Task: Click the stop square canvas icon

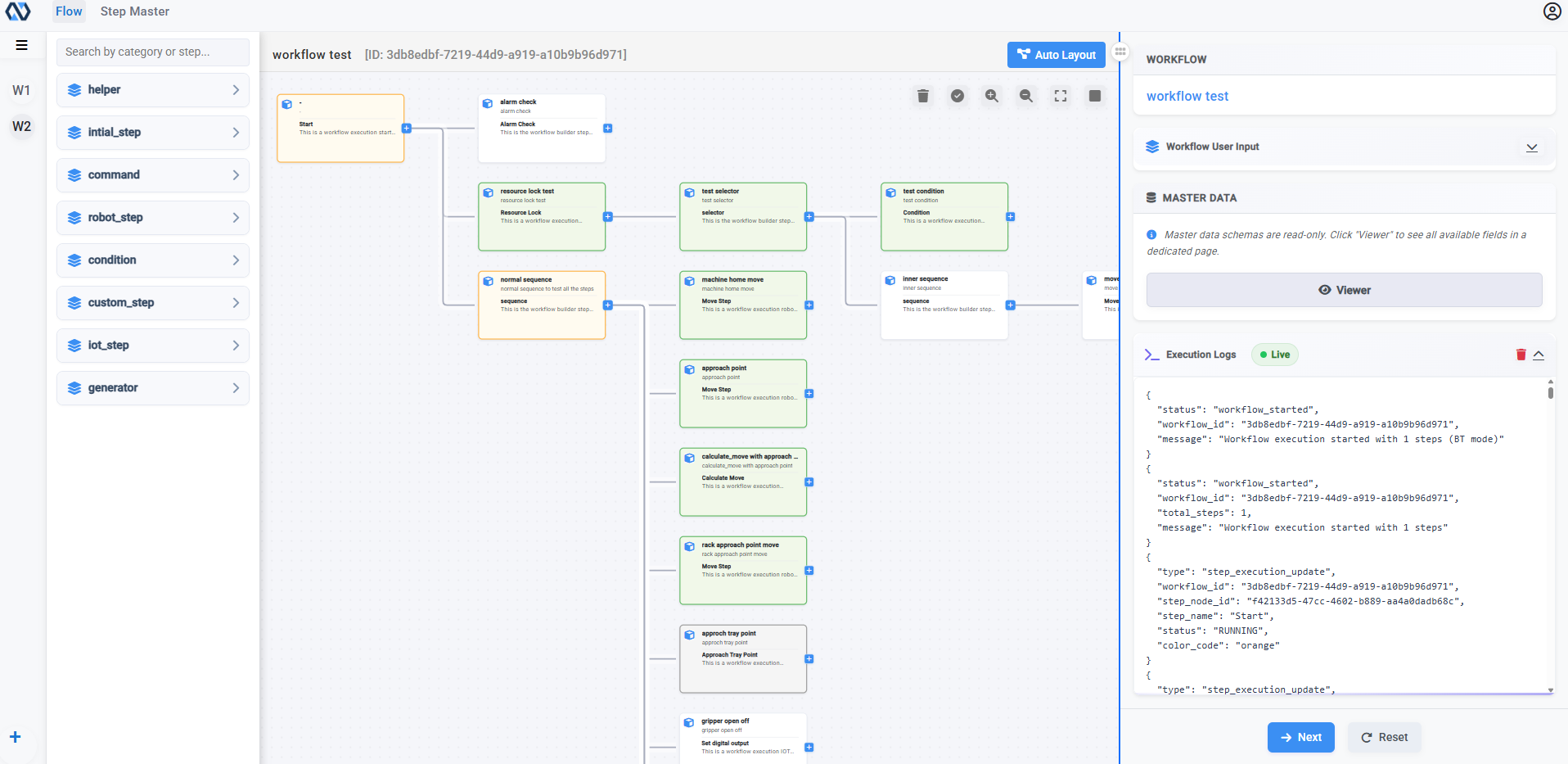Action: (x=1095, y=96)
